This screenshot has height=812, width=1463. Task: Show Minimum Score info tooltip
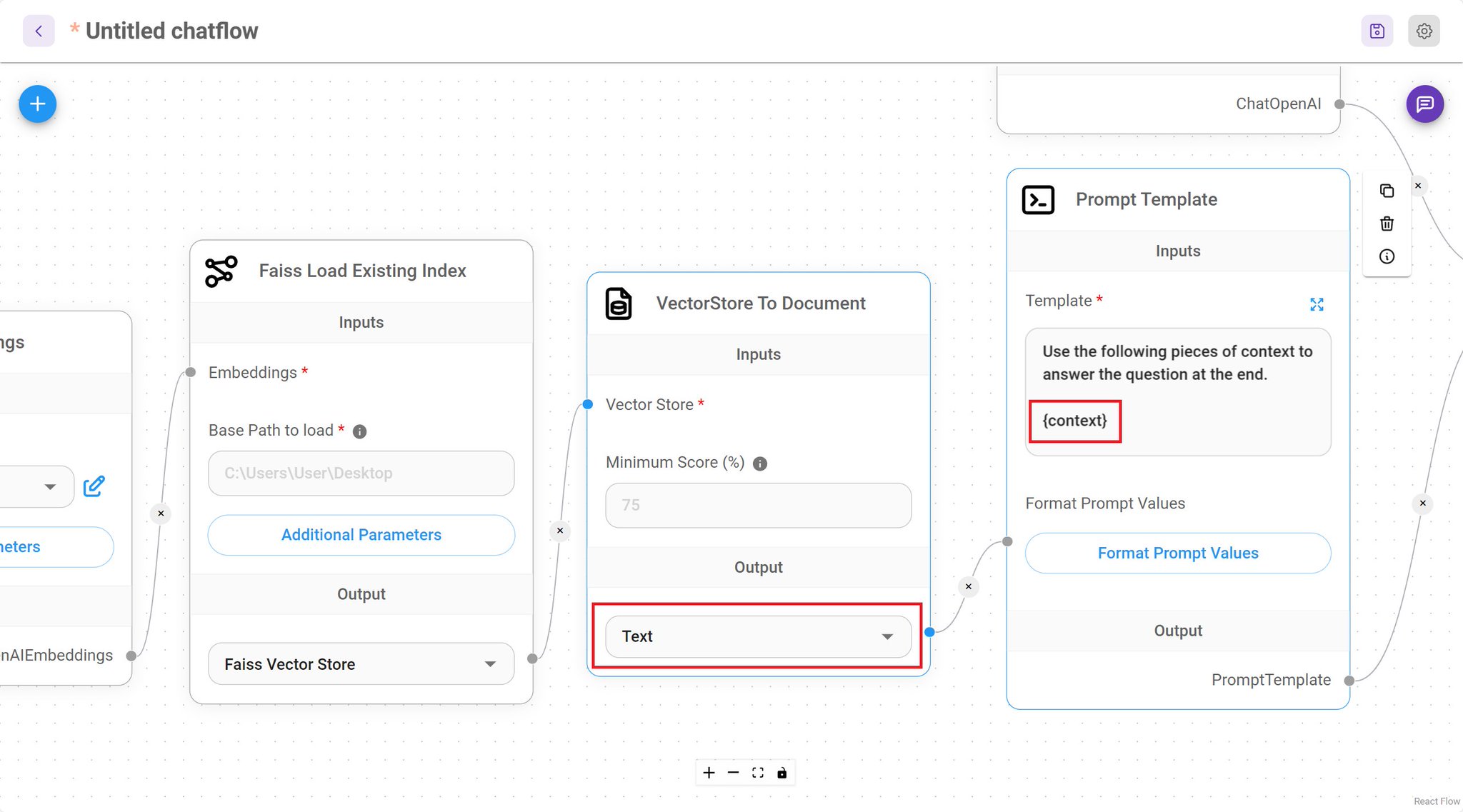pos(760,463)
